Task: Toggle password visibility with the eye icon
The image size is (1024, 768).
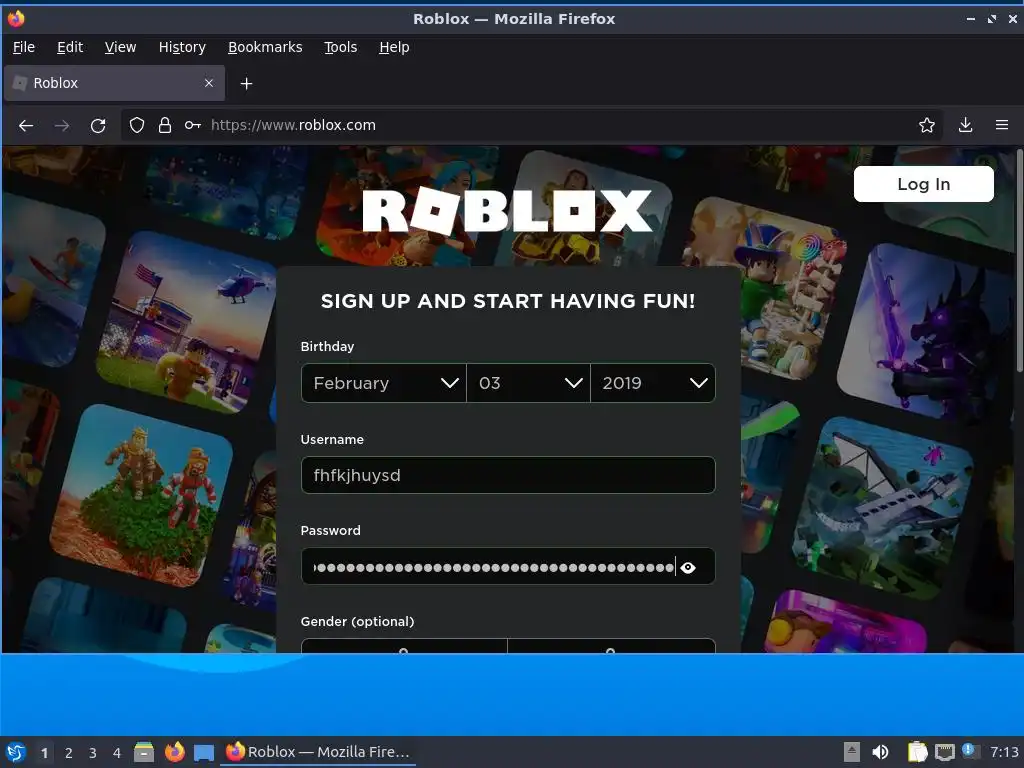Action: [688, 568]
